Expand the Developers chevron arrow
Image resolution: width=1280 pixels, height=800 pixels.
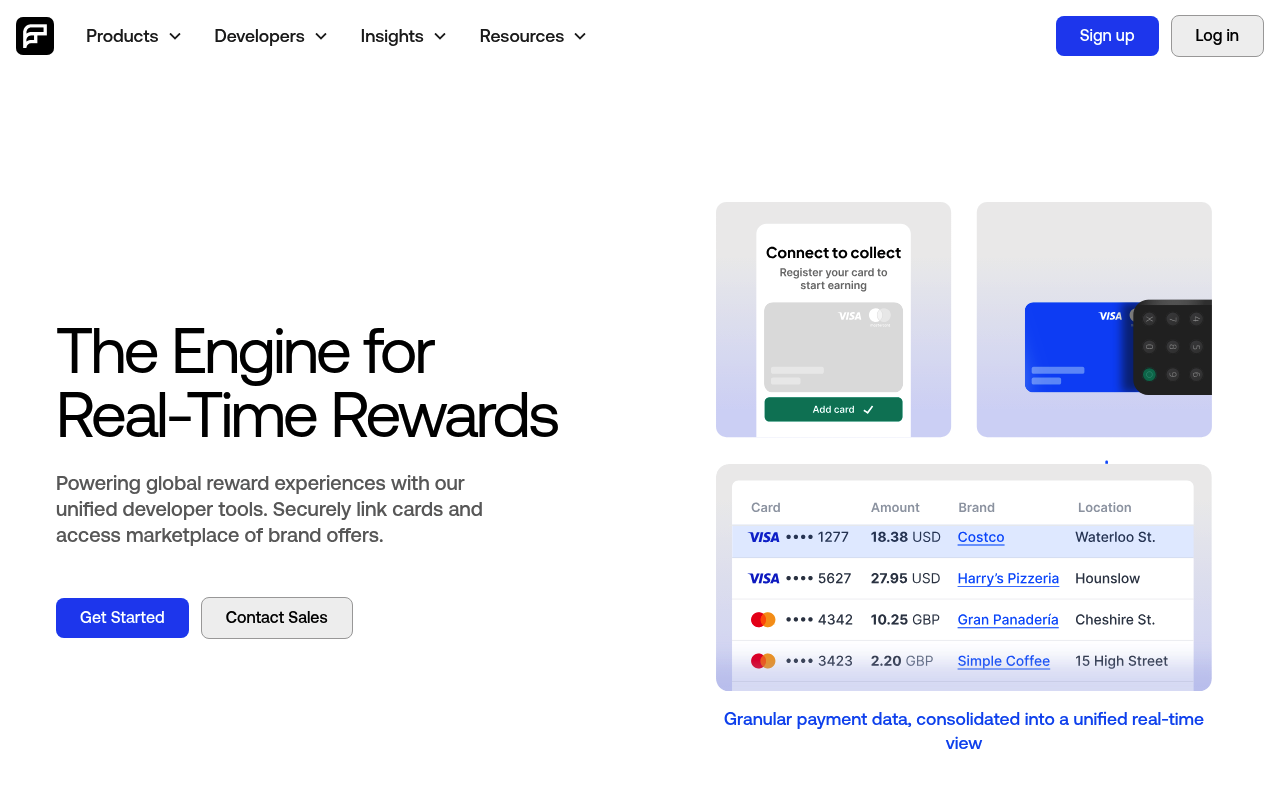click(x=321, y=36)
